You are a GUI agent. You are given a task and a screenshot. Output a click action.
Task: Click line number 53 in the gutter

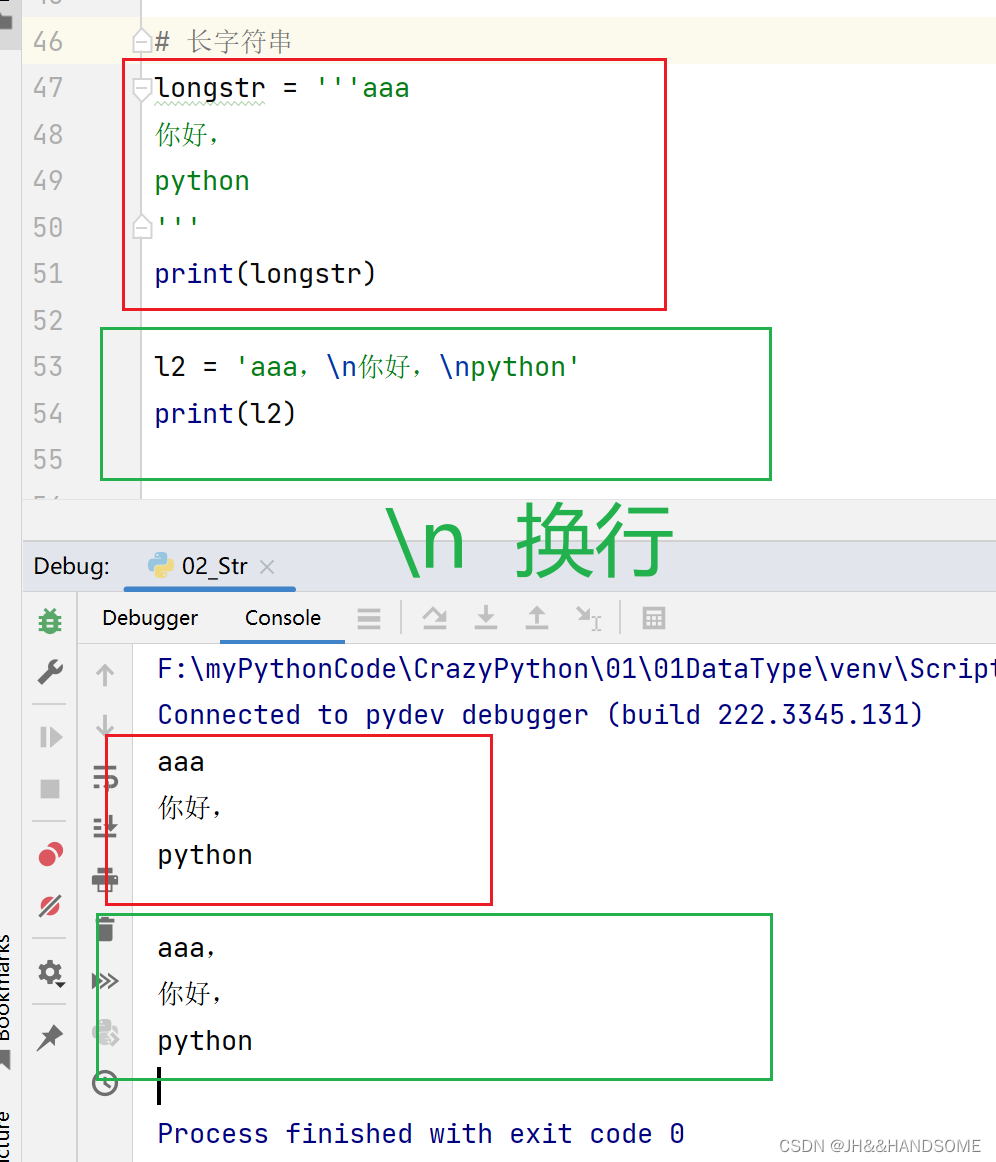pos(48,367)
